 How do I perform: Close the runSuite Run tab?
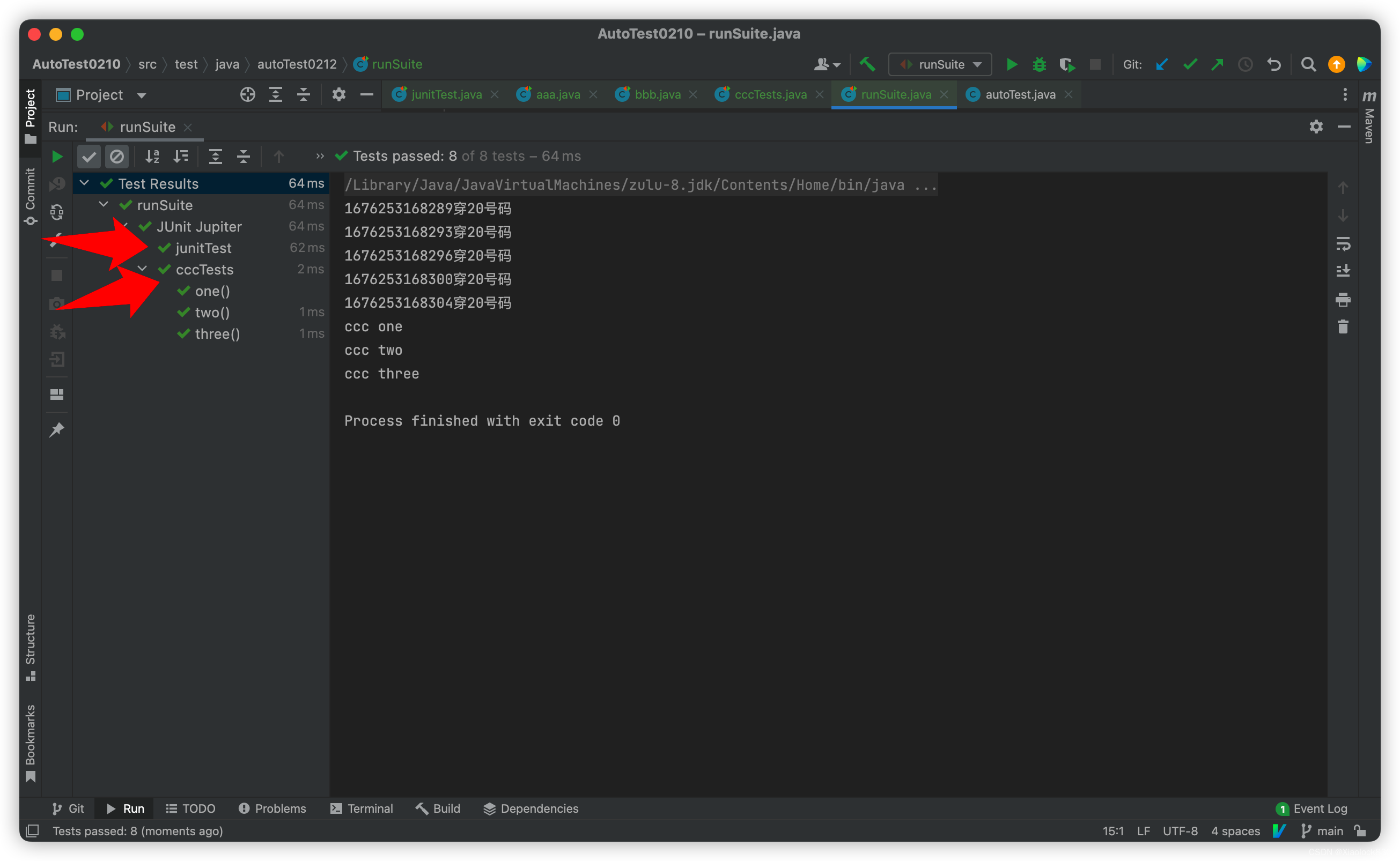[188, 127]
